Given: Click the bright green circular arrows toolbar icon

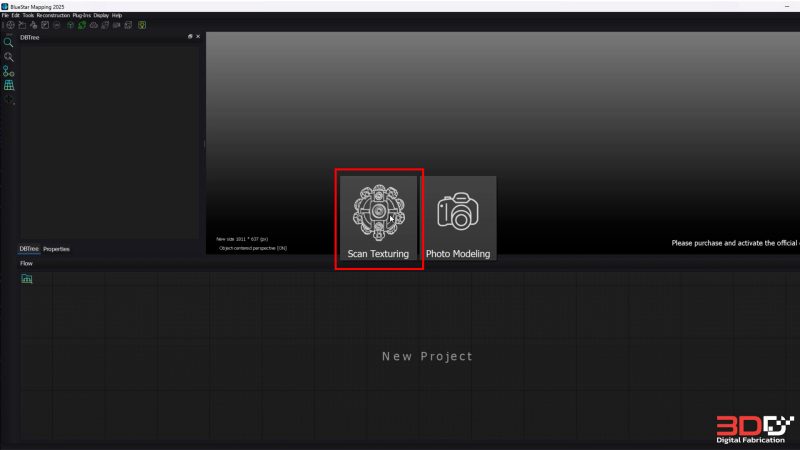Looking at the screenshot, I should (82, 25).
